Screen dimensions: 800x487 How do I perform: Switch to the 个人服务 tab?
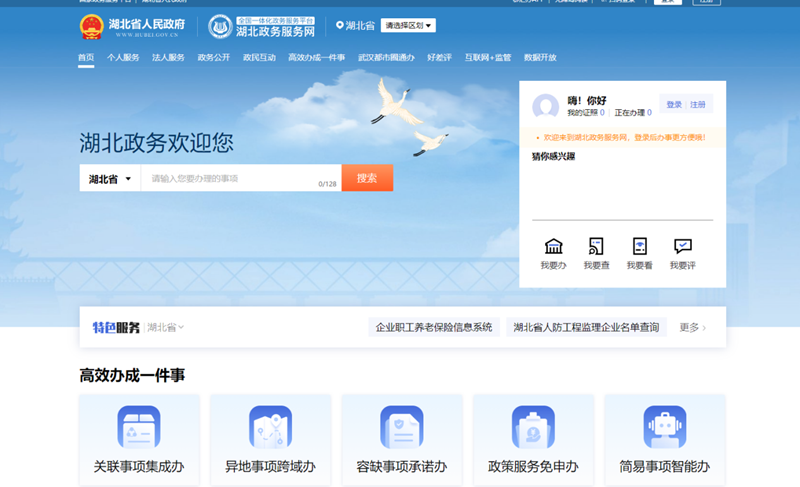(123, 58)
